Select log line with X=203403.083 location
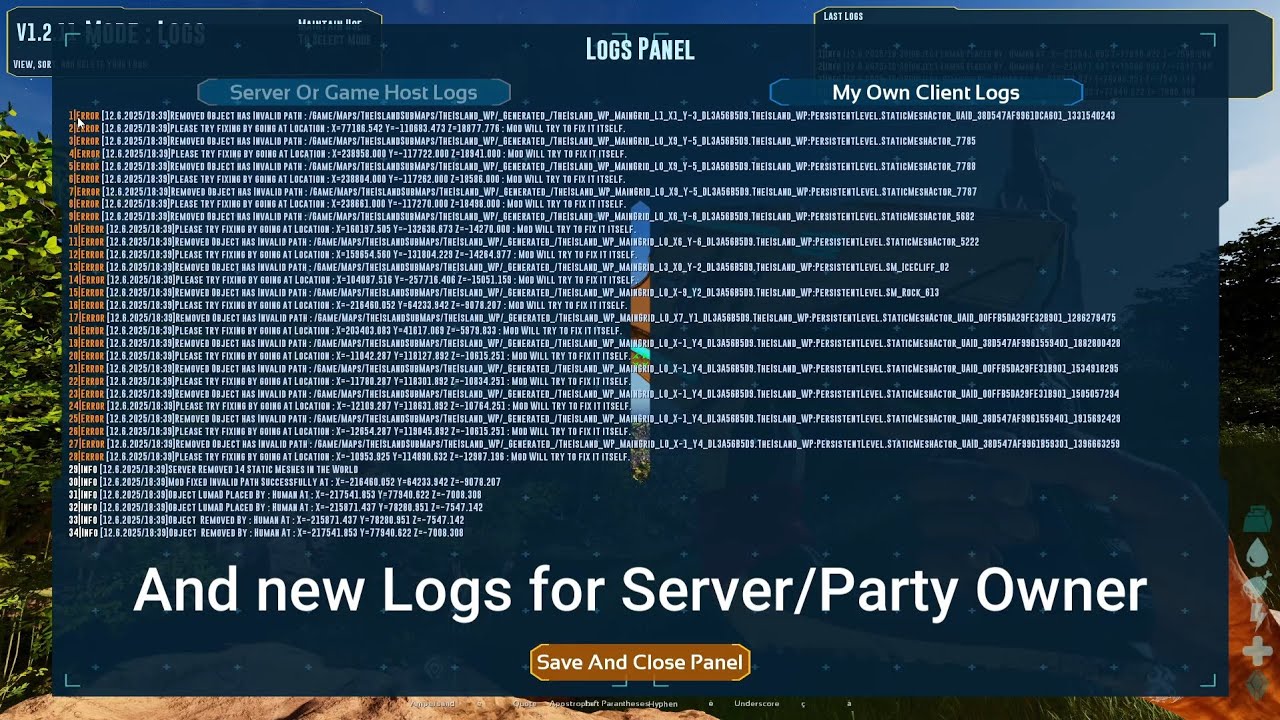The width and height of the screenshot is (1280, 720). coord(345,330)
